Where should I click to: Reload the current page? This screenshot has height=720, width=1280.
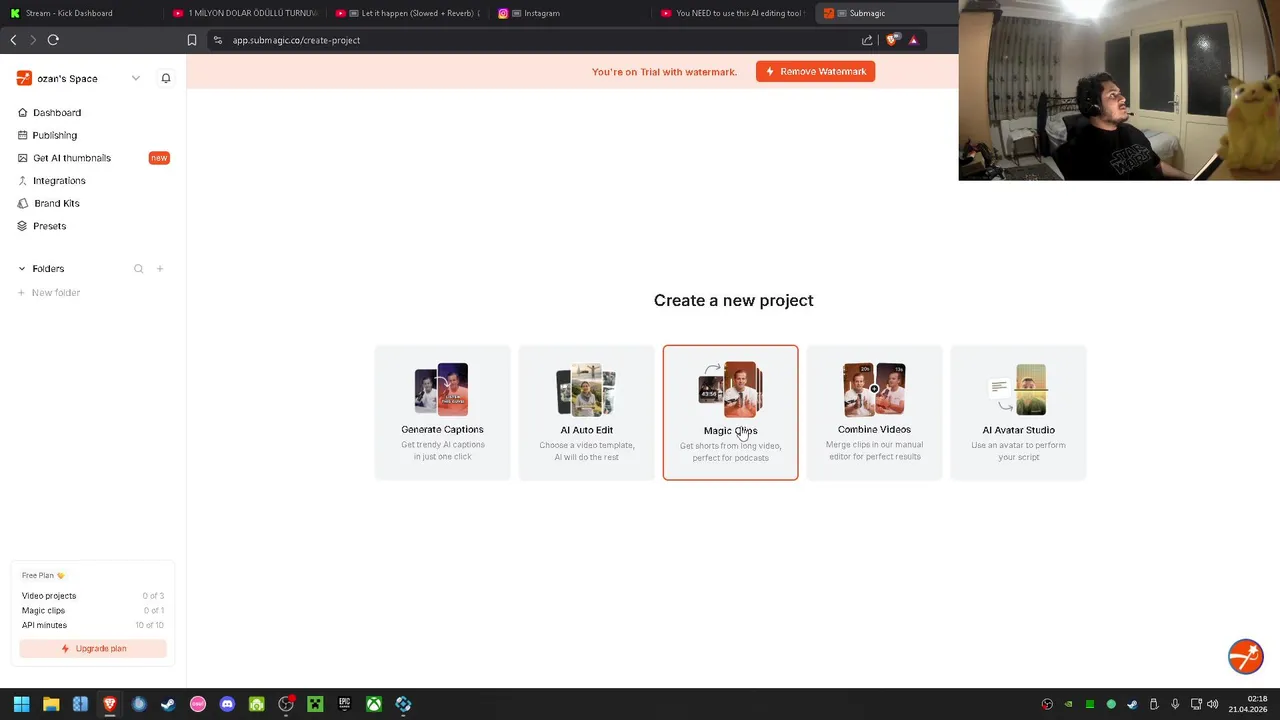pos(53,40)
